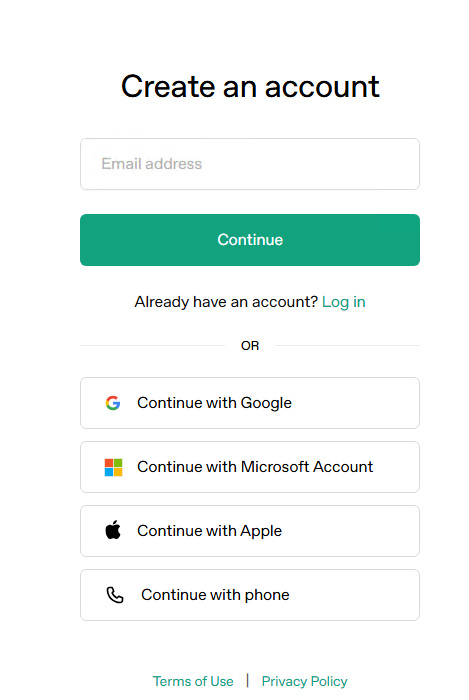Click the Create an account heading
Screen dimensions: 469x700
[x=250, y=86]
